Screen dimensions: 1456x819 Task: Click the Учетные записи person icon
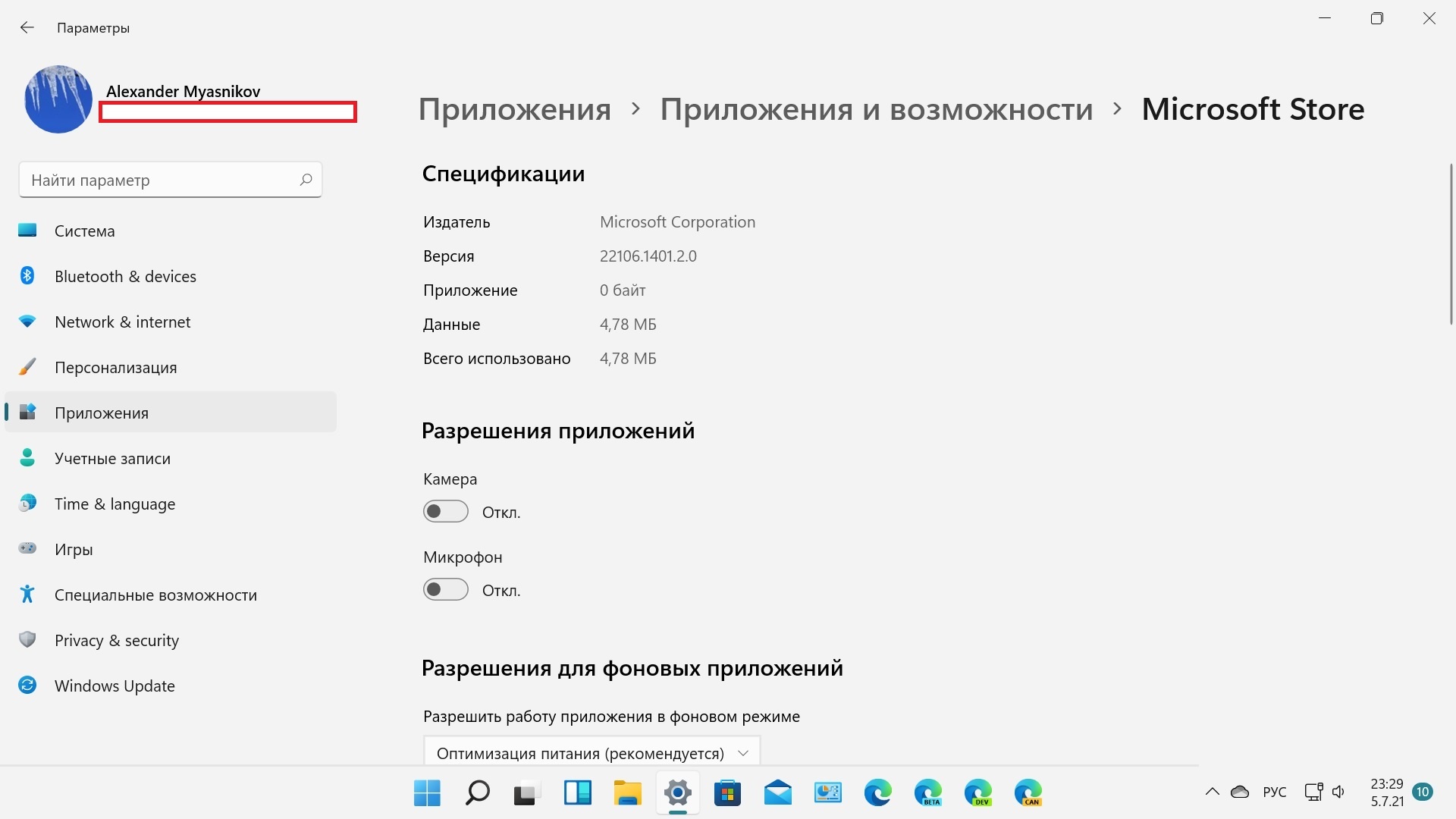27,458
